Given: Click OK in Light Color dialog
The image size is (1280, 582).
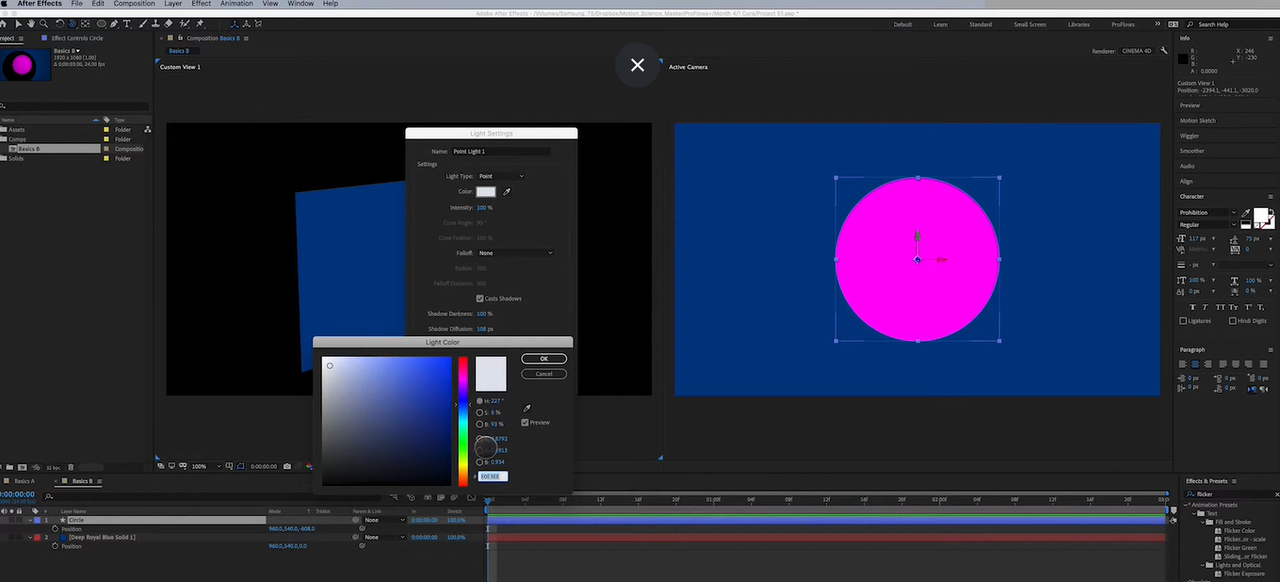Looking at the screenshot, I should click(544, 358).
